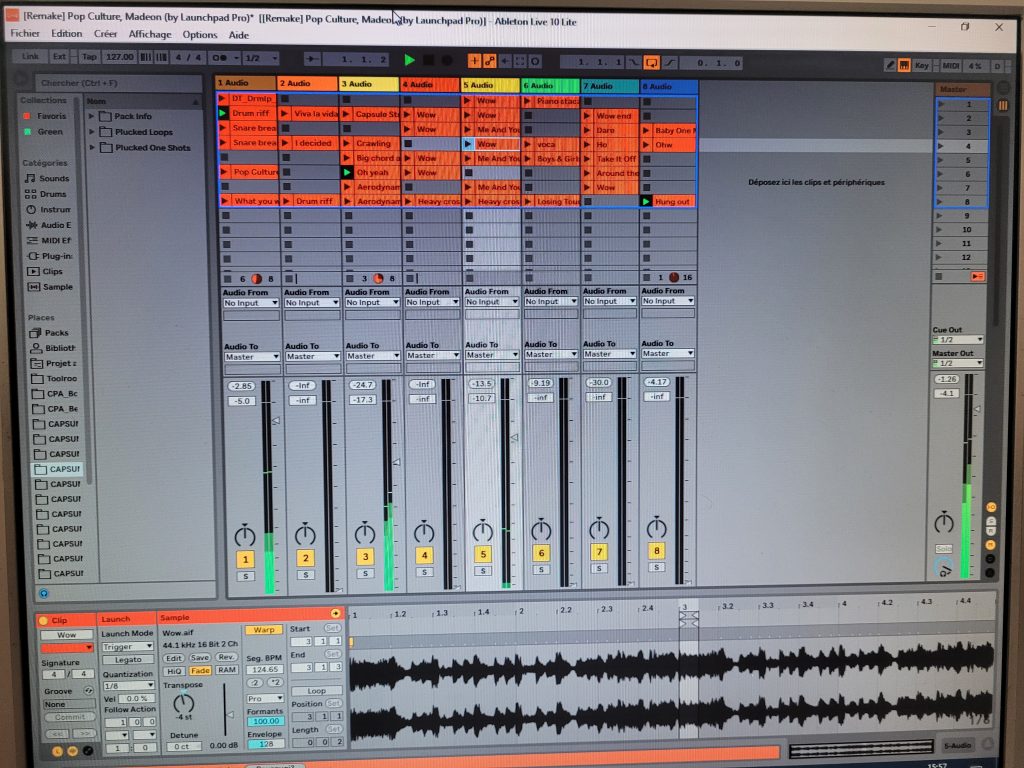Screen dimensions: 1024x768
Task: Solo track 4 with S button
Action: (x=424, y=572)
